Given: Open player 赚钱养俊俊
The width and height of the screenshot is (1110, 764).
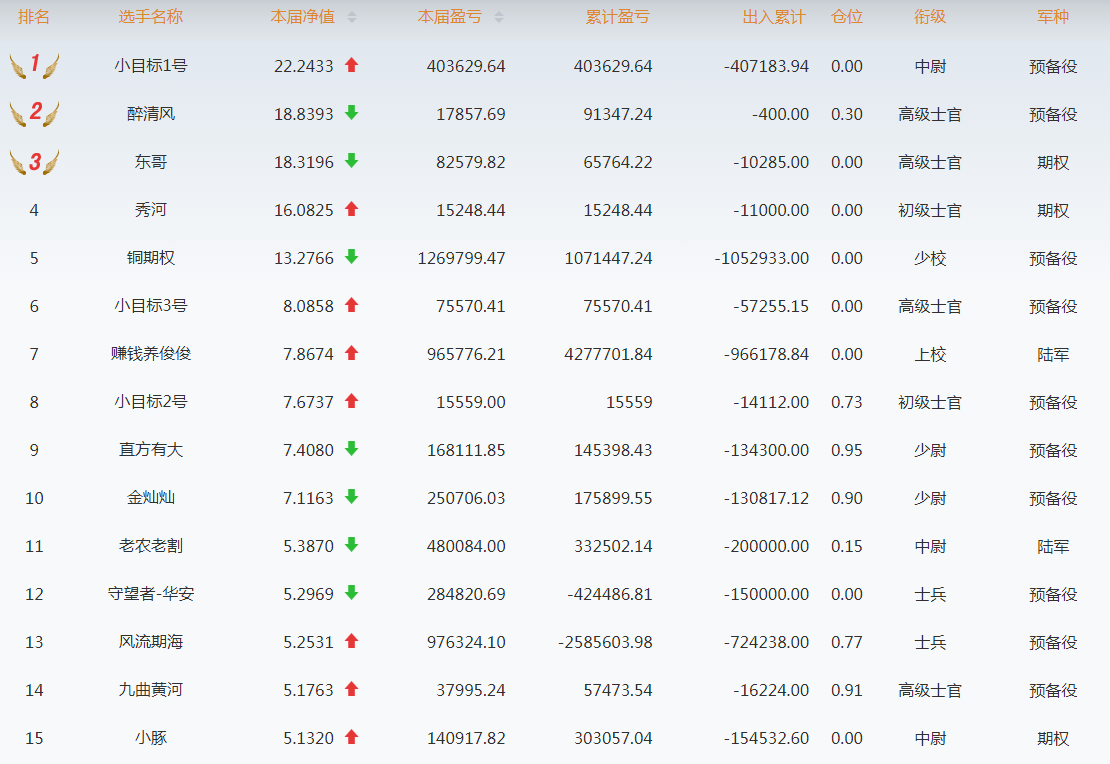Looking at the screenshot, I should coord(151,353).
